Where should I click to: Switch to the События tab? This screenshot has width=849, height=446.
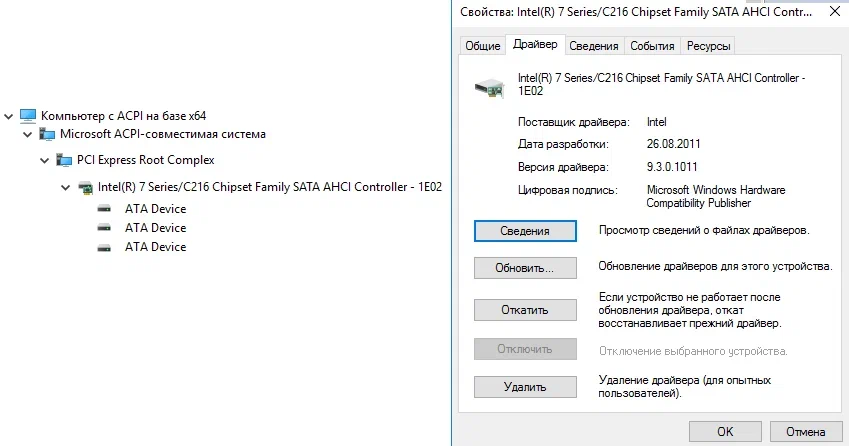(652, 46)
